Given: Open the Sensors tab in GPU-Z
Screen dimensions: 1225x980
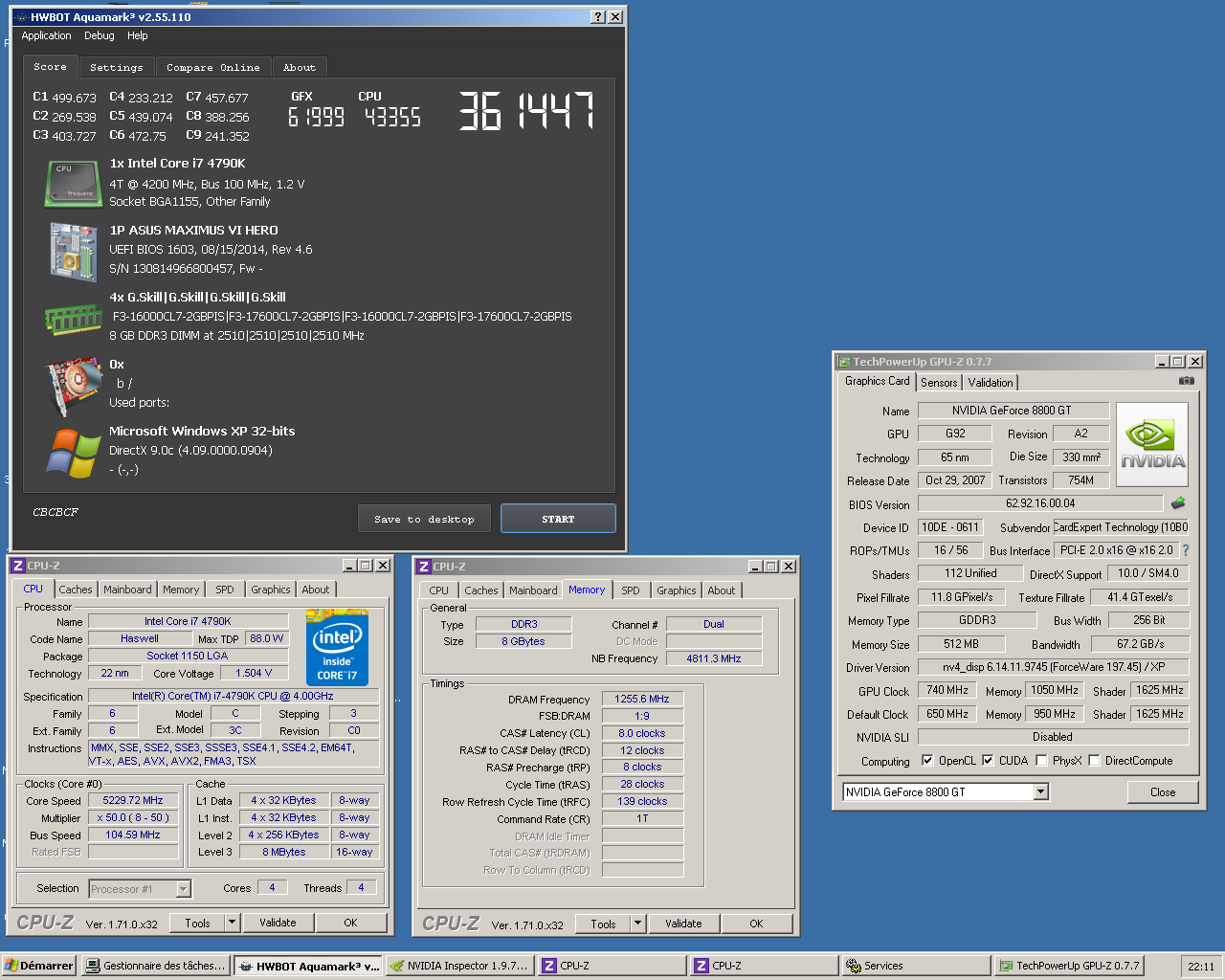Looking at the screenshot, I should click(939, 383).
